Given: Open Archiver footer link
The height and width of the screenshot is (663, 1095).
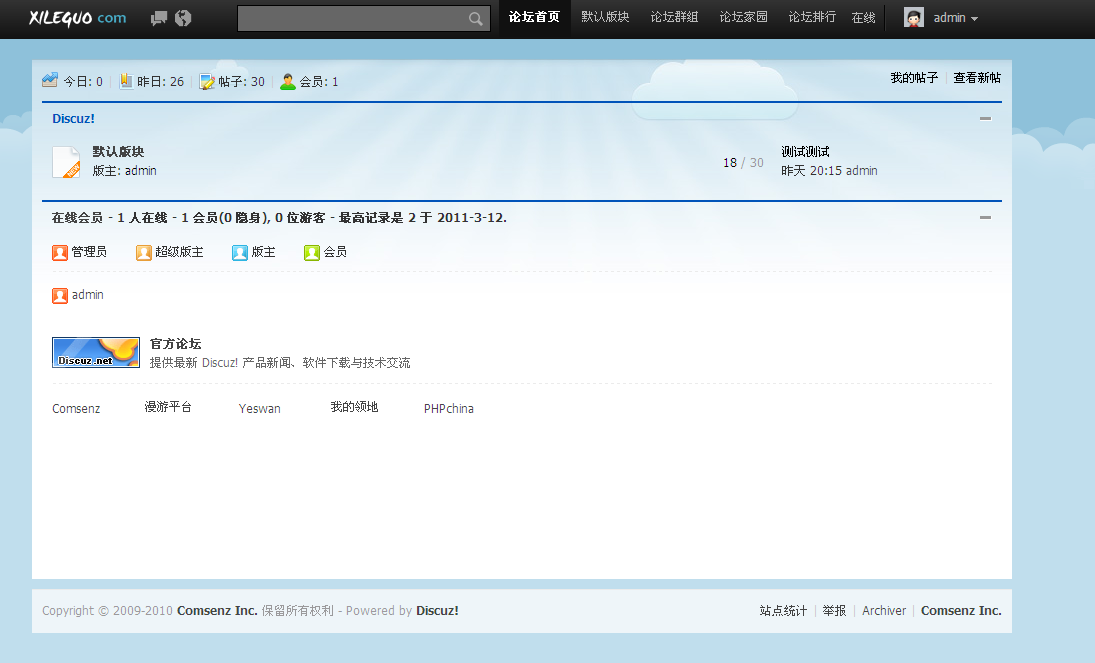Looking at the screenshot, I should [x=883, y=611].
